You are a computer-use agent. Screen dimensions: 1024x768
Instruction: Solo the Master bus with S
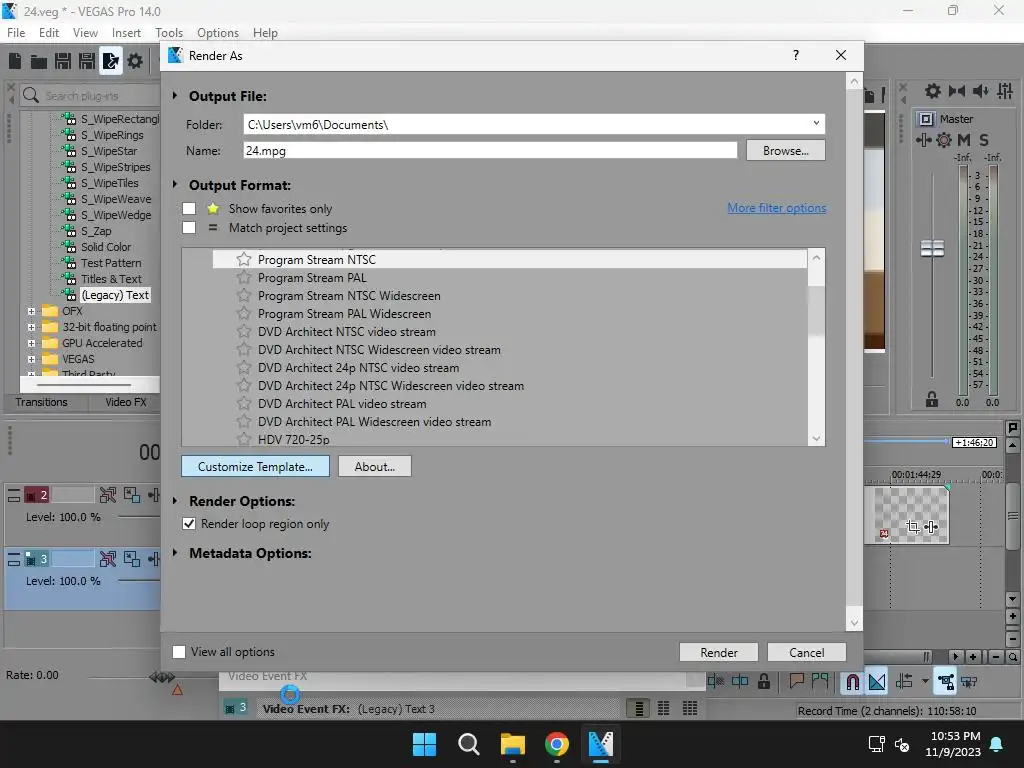point(984,140)
